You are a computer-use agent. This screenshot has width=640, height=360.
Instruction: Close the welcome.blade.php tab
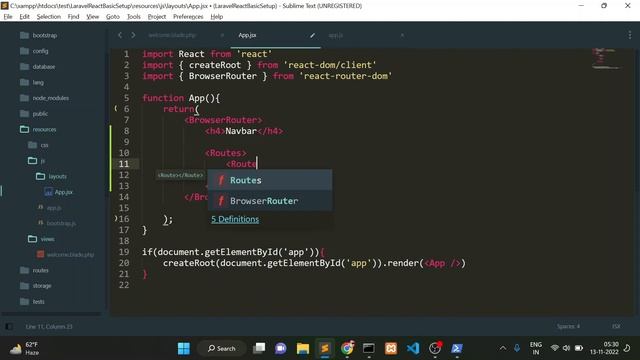coord(222,36)
